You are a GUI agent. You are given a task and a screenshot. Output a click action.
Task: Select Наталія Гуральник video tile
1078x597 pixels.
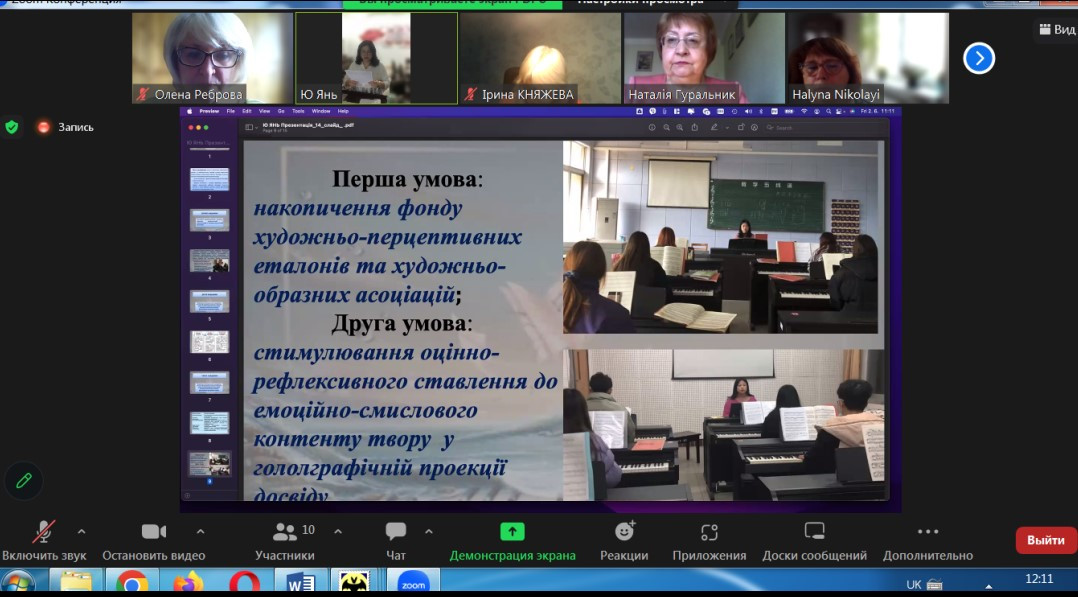coord(704,58)
